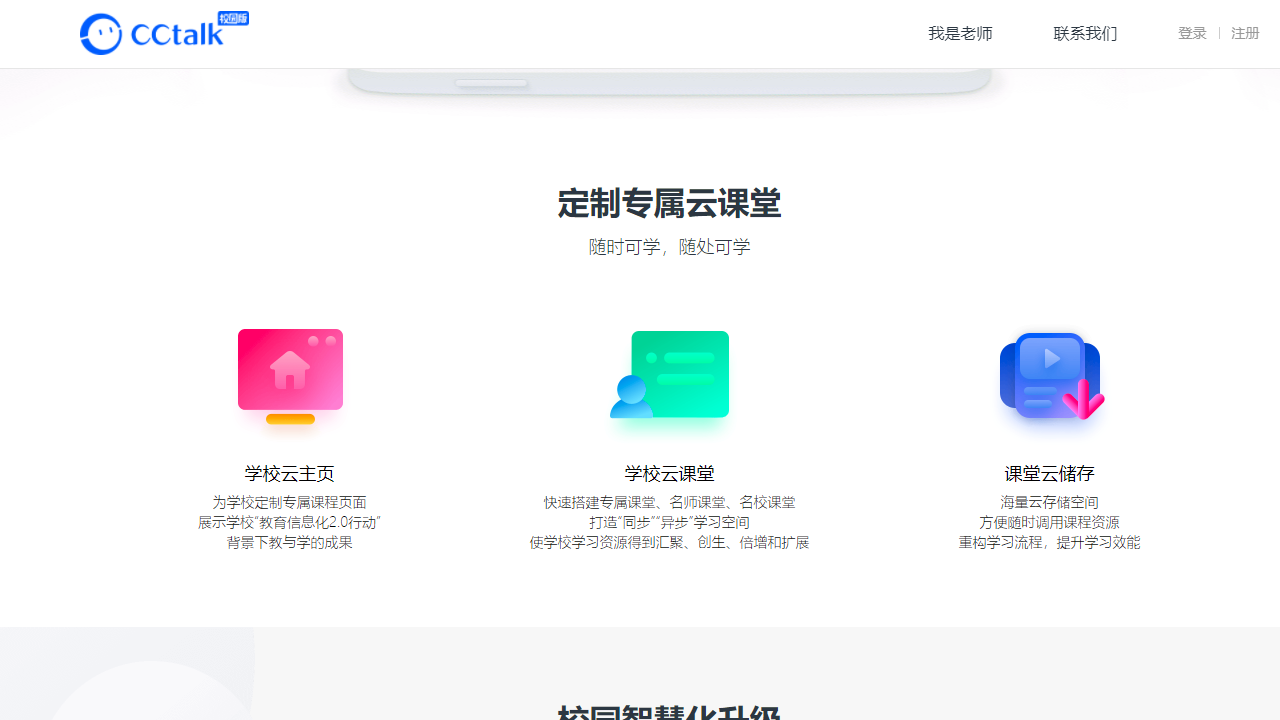Screen dimensions: 1280x720
Task: Click the green cloud classroom icon
Action: (x=670, y=375)
